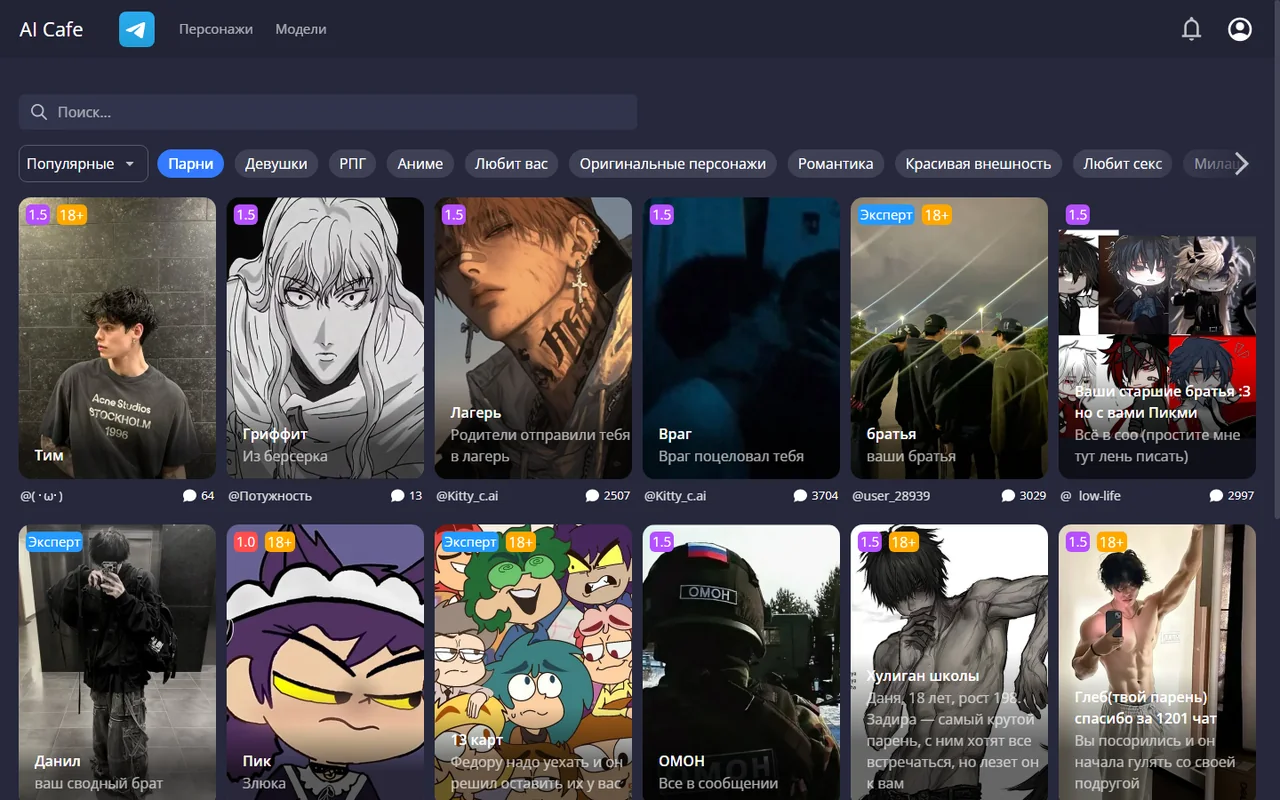
Task: Open the 13 карт character card
Action: click(533, 662)
